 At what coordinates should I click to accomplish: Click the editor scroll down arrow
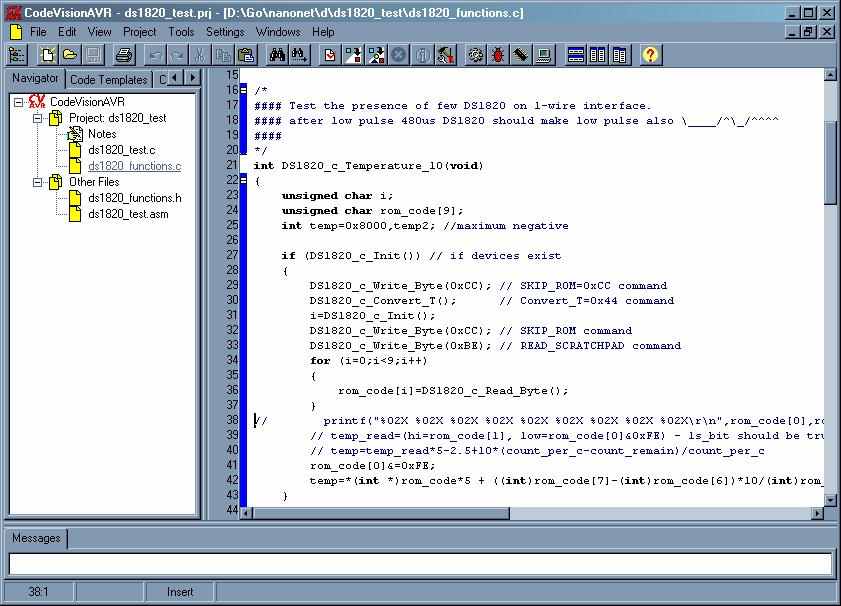830,500
